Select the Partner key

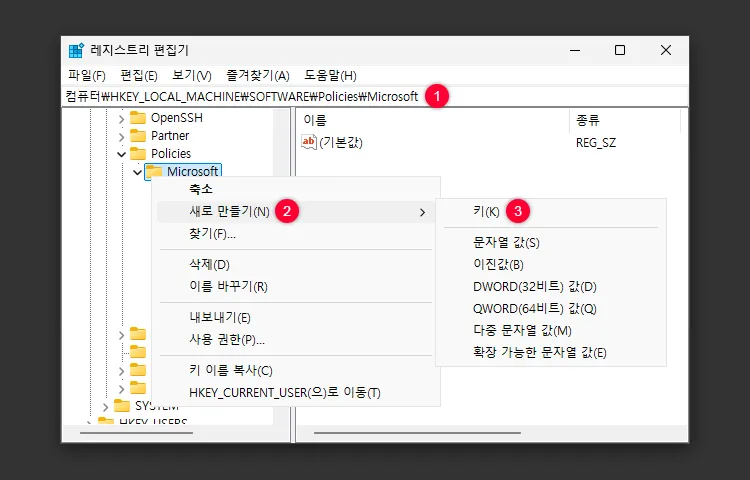click(170, 136)
